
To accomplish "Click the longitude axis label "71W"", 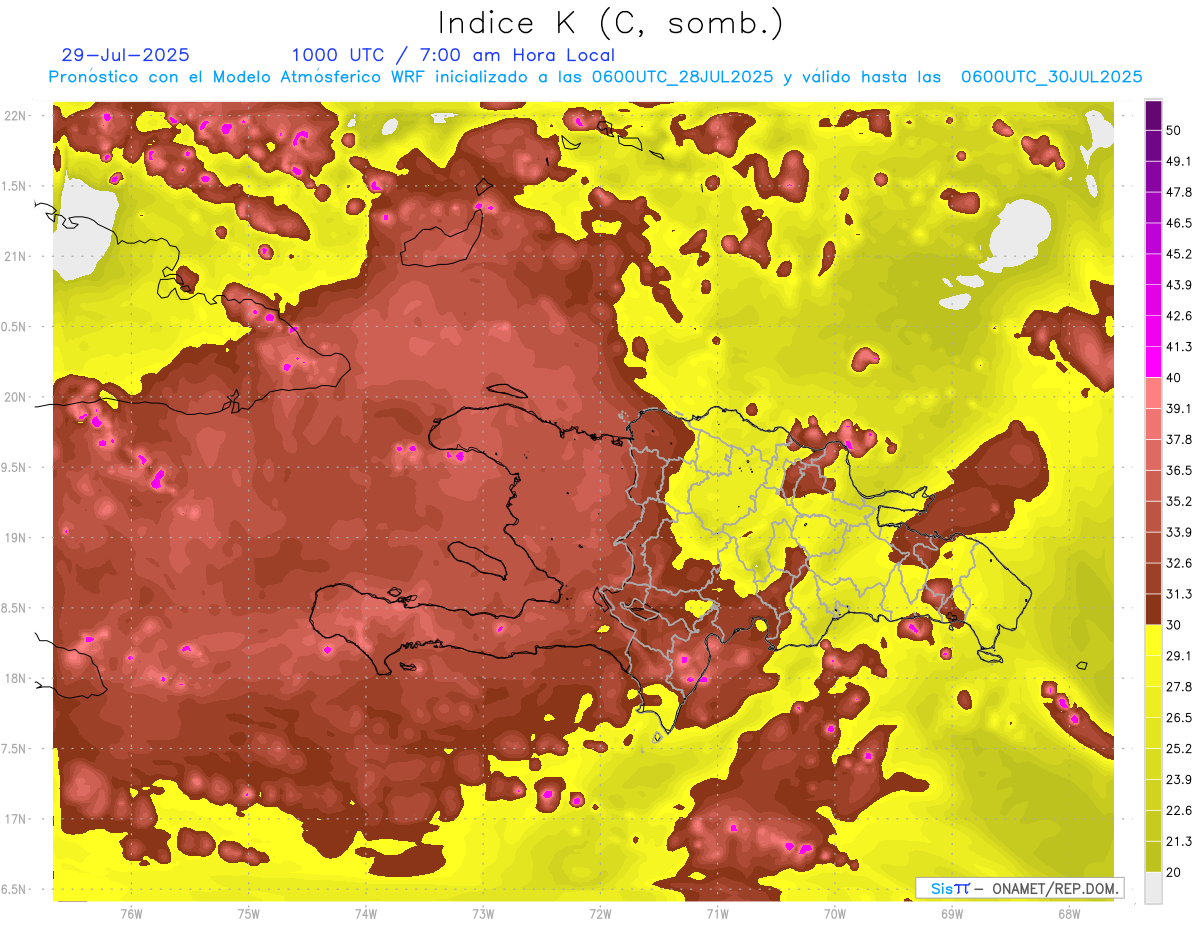I will tap(717, 913).
